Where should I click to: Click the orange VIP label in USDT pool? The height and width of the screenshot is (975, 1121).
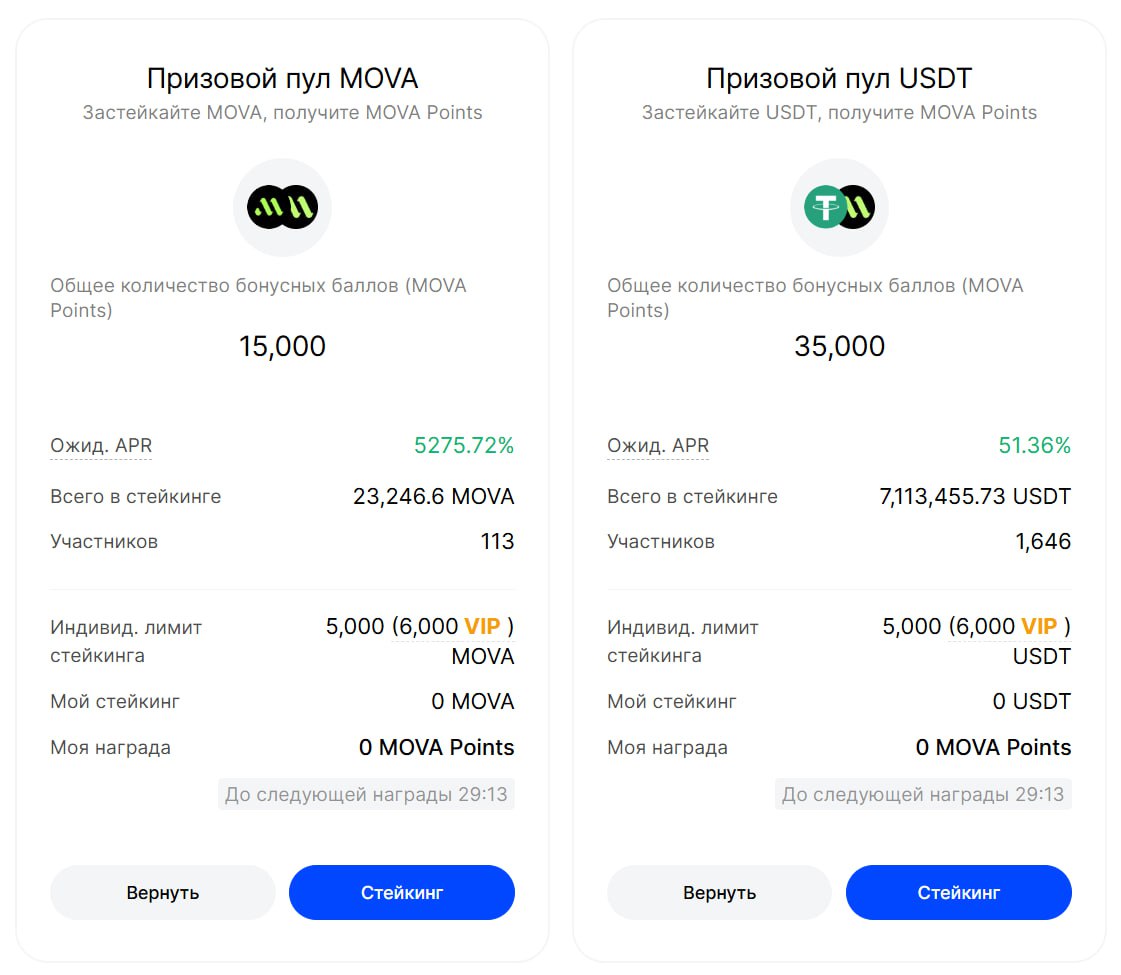pyautogui.click(x=1039, y=627)
